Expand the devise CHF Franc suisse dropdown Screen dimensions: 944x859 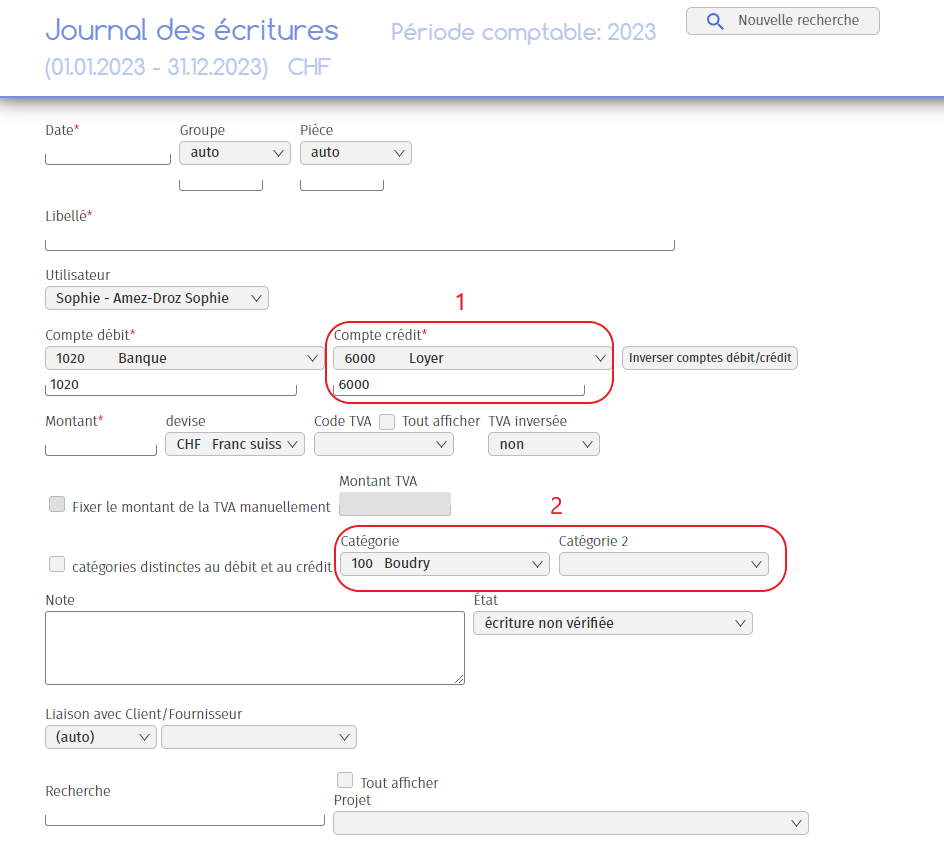234,444
